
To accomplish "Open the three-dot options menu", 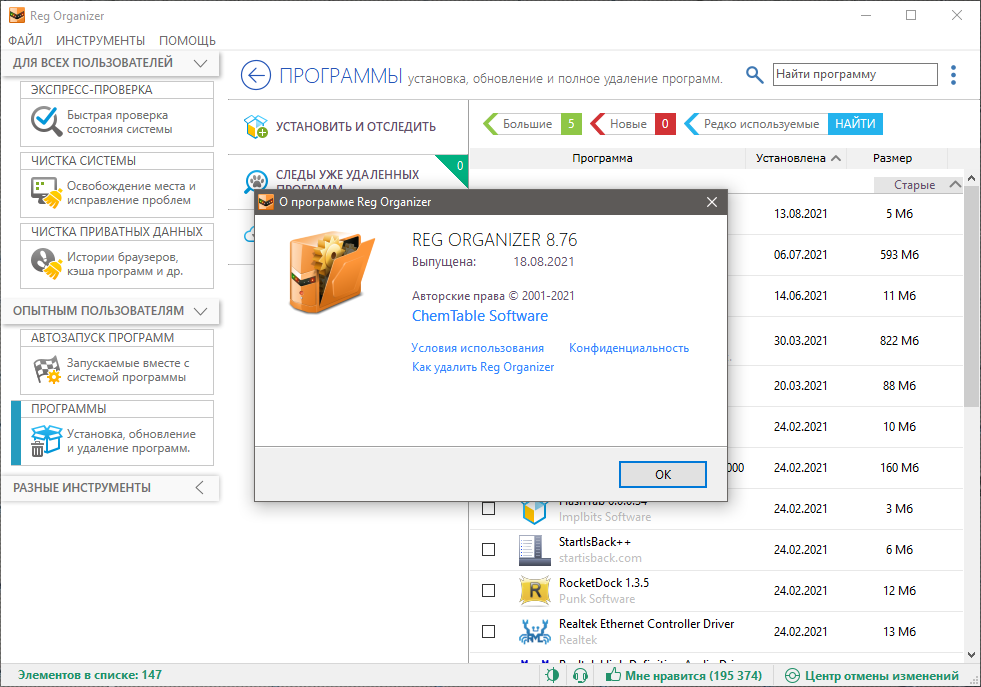I will (953, 75).
